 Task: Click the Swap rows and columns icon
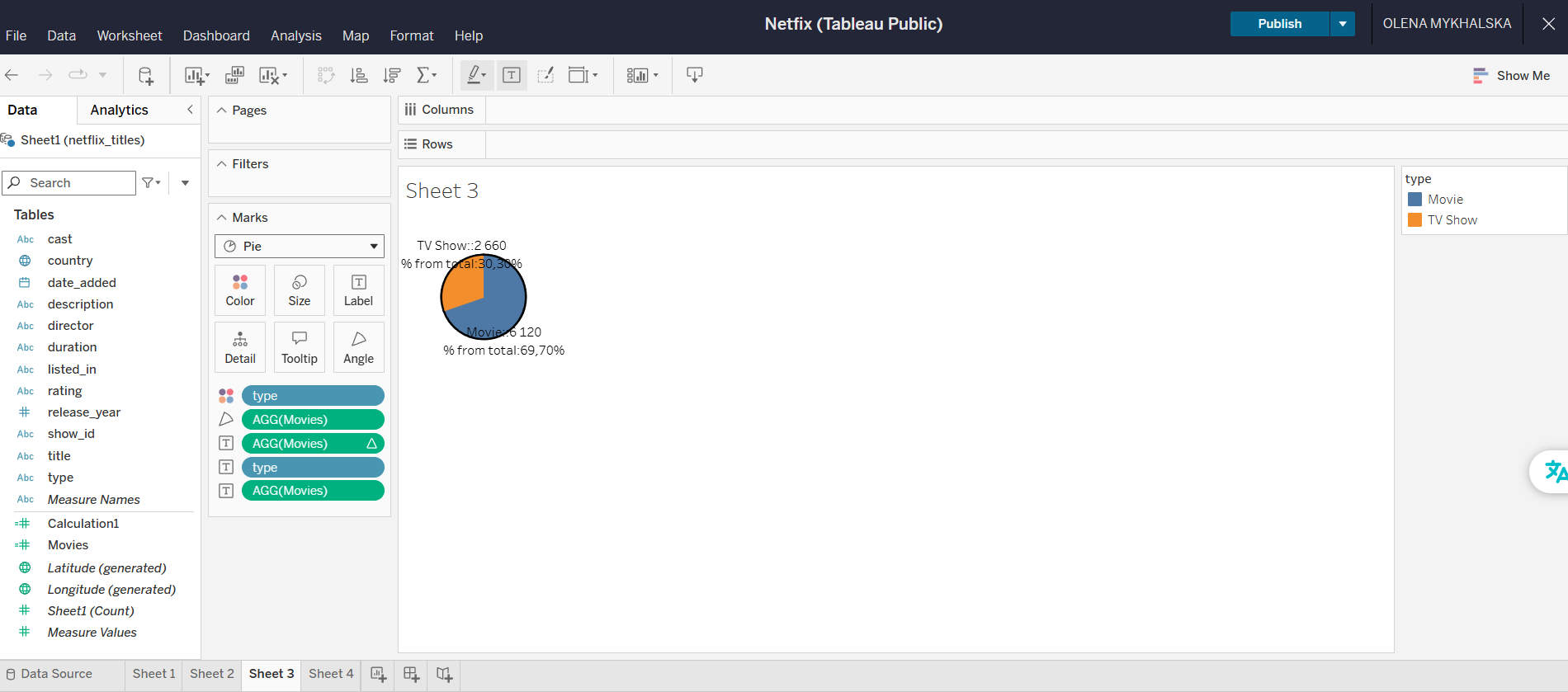tap(326, 75)
